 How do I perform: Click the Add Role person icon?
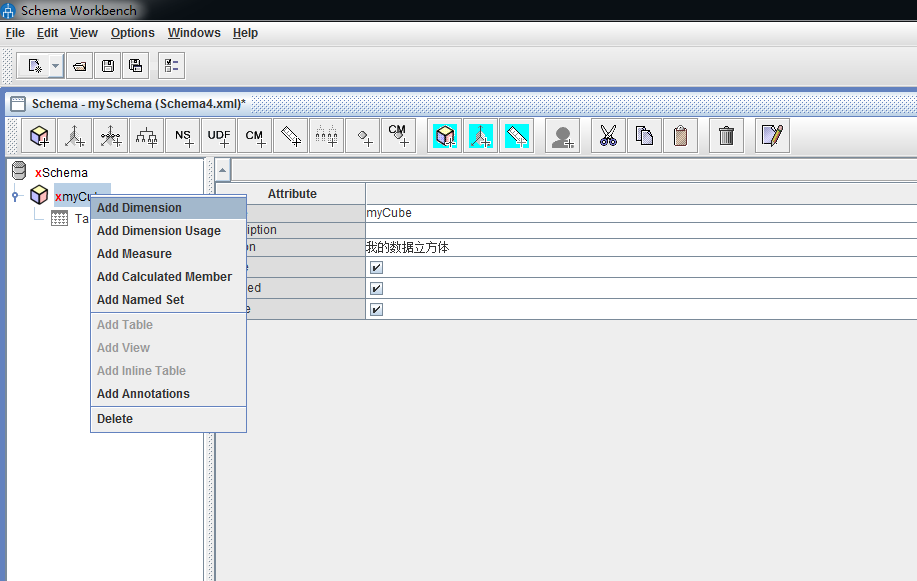[563, 136]
